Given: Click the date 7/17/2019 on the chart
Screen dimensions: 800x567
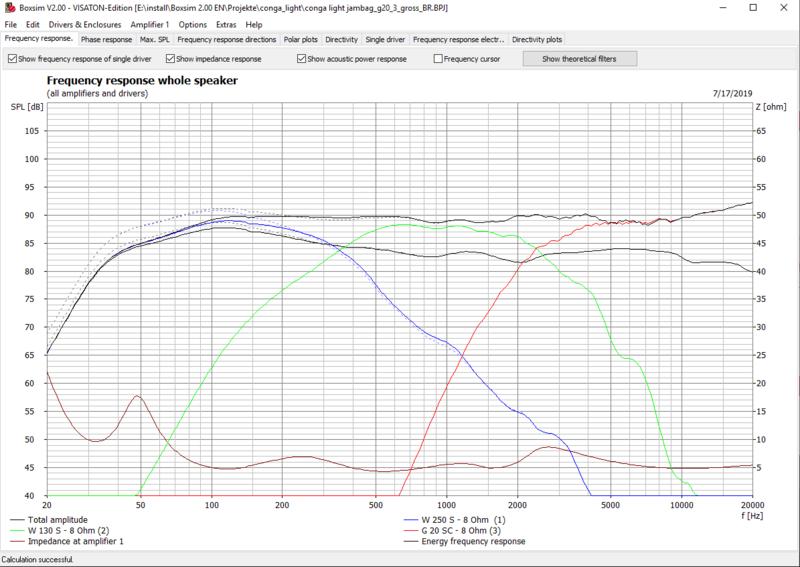Looking at the screenshot, I should 732,93.
